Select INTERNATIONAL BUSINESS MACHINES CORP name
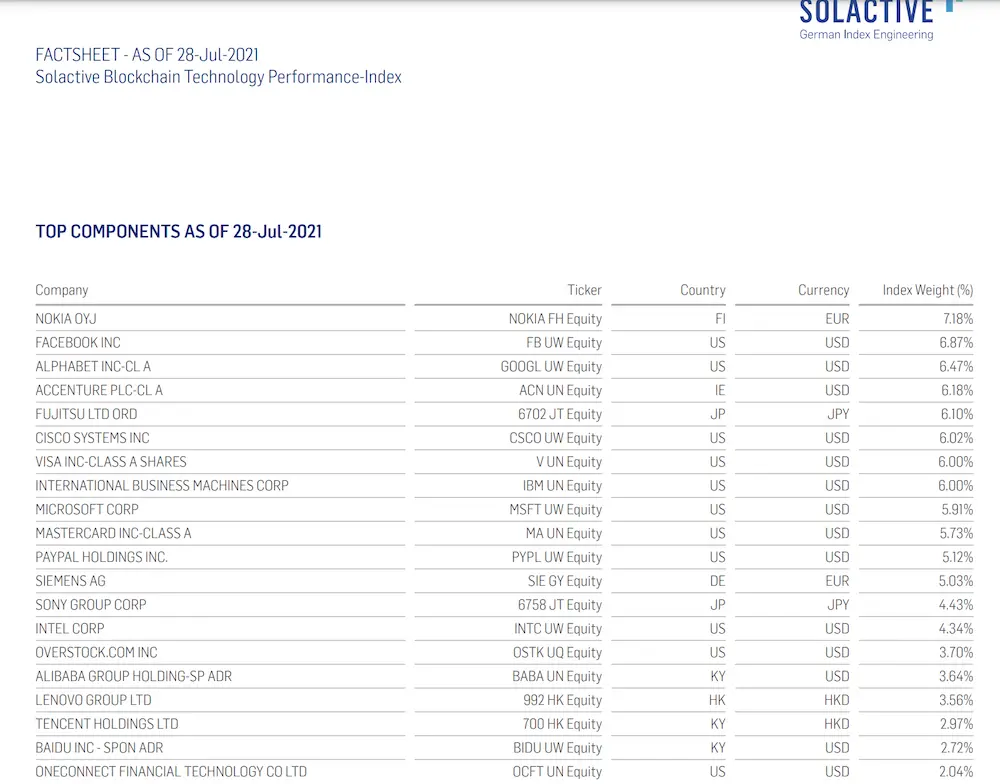This screenshot has height=784, width=1000. (162, 485)
